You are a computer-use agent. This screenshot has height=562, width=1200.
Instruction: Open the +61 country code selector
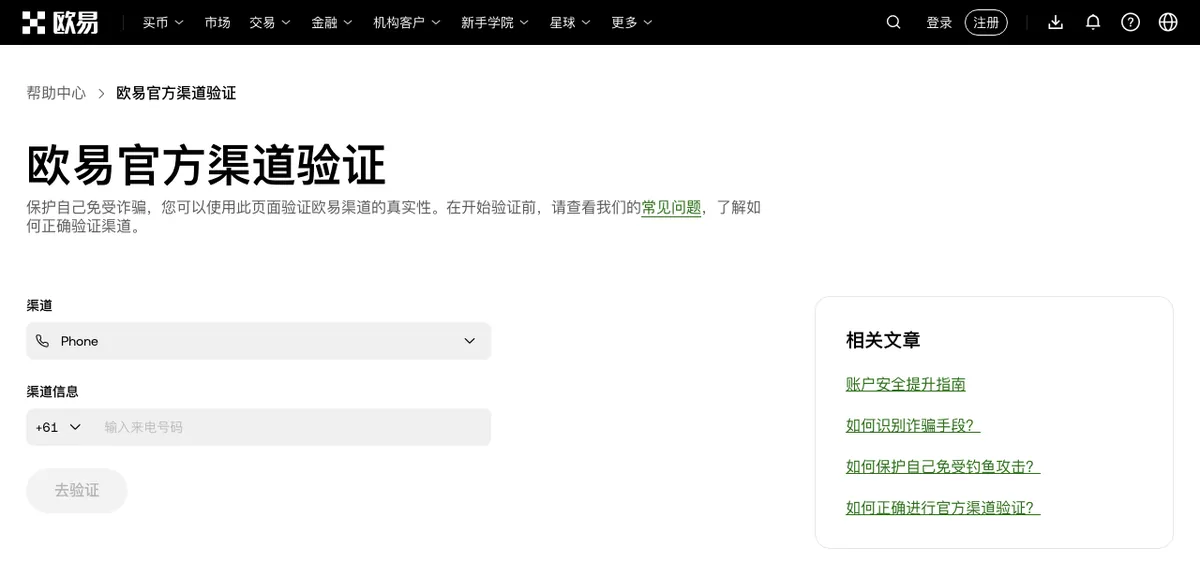[x=58, y=427]
